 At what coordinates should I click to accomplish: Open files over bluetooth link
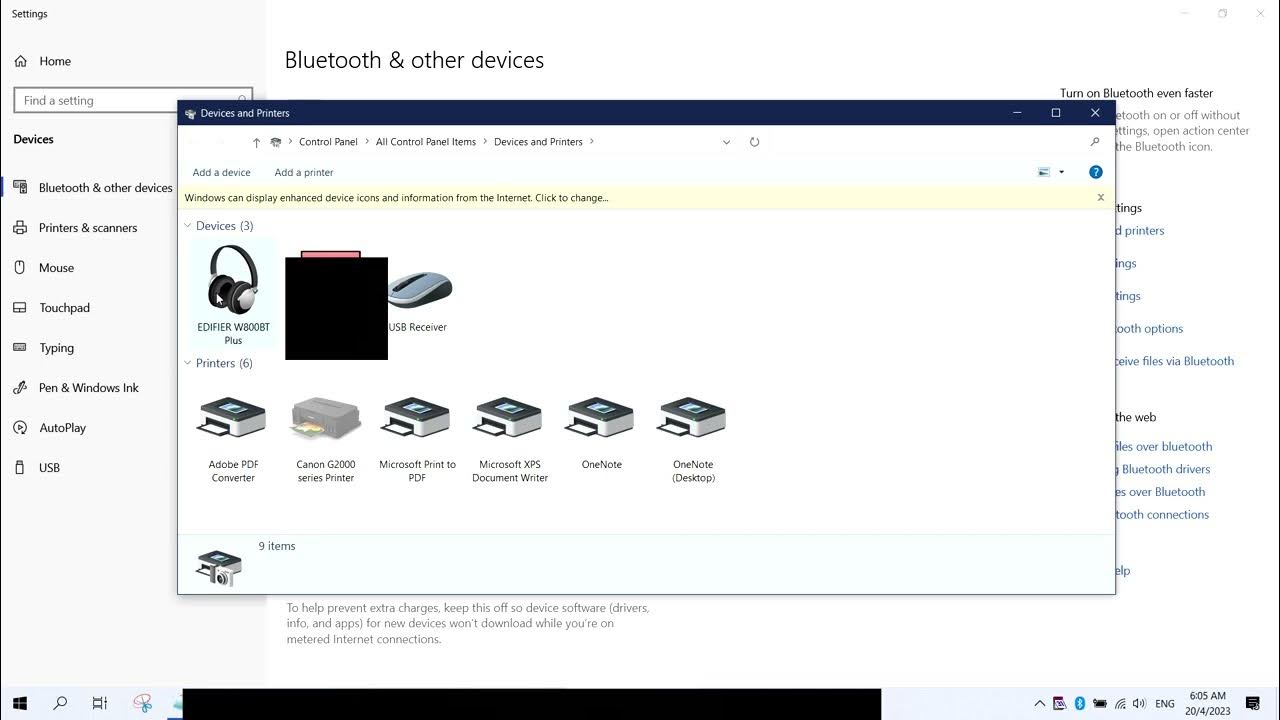pyautogui.click(x=1164, y=447)
